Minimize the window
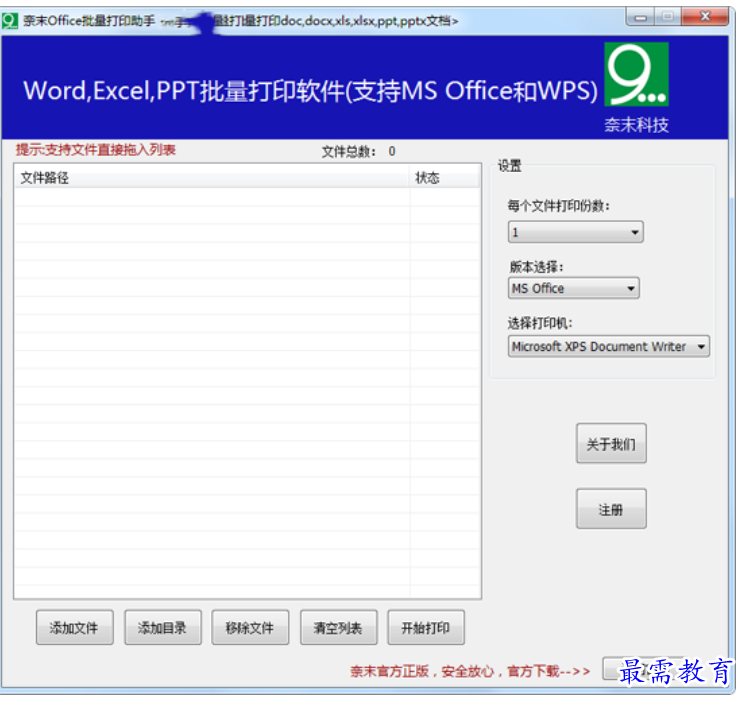The image size is (741, 703). 640,17
